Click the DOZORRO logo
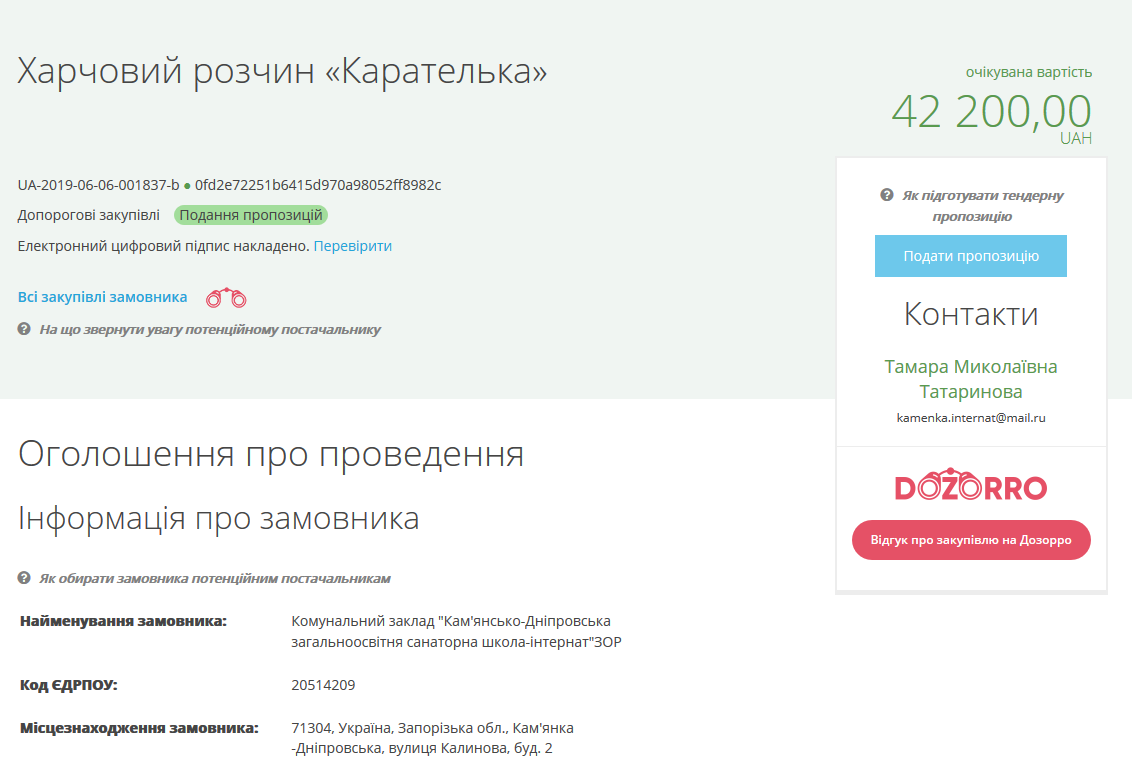1132x776 pixels. (970, 487)
